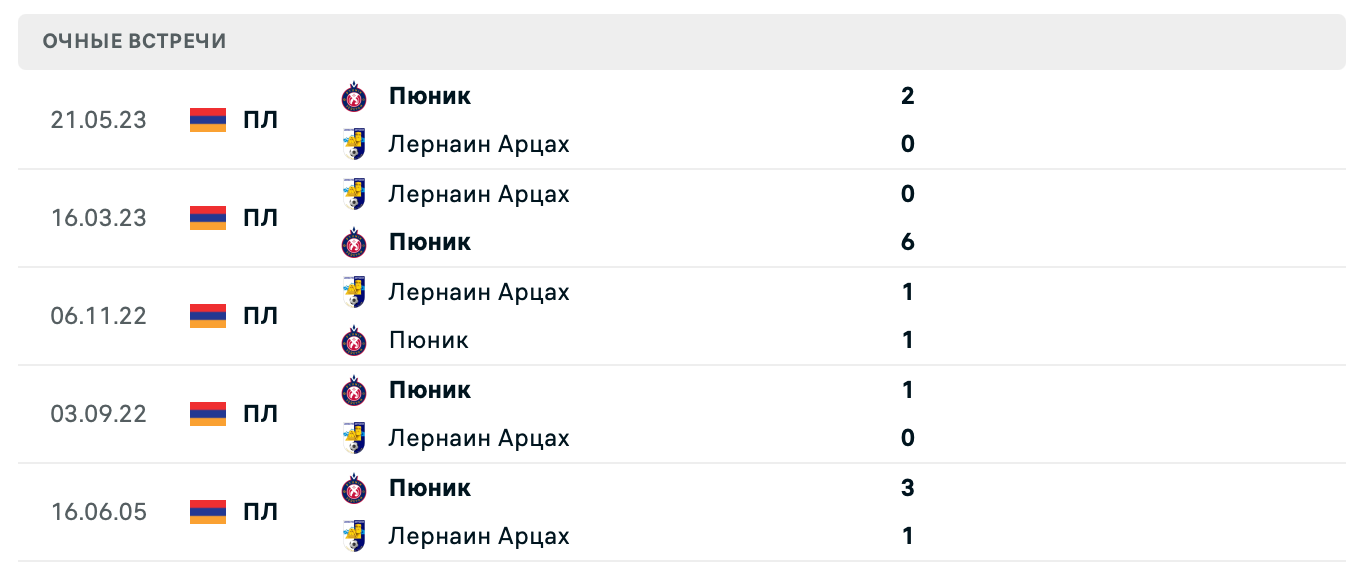Select the ОЧНЫЕ ВСТРЕЧИ section header
The width and height of the screenshot is (1364, 578).
[x=133, y=41]
